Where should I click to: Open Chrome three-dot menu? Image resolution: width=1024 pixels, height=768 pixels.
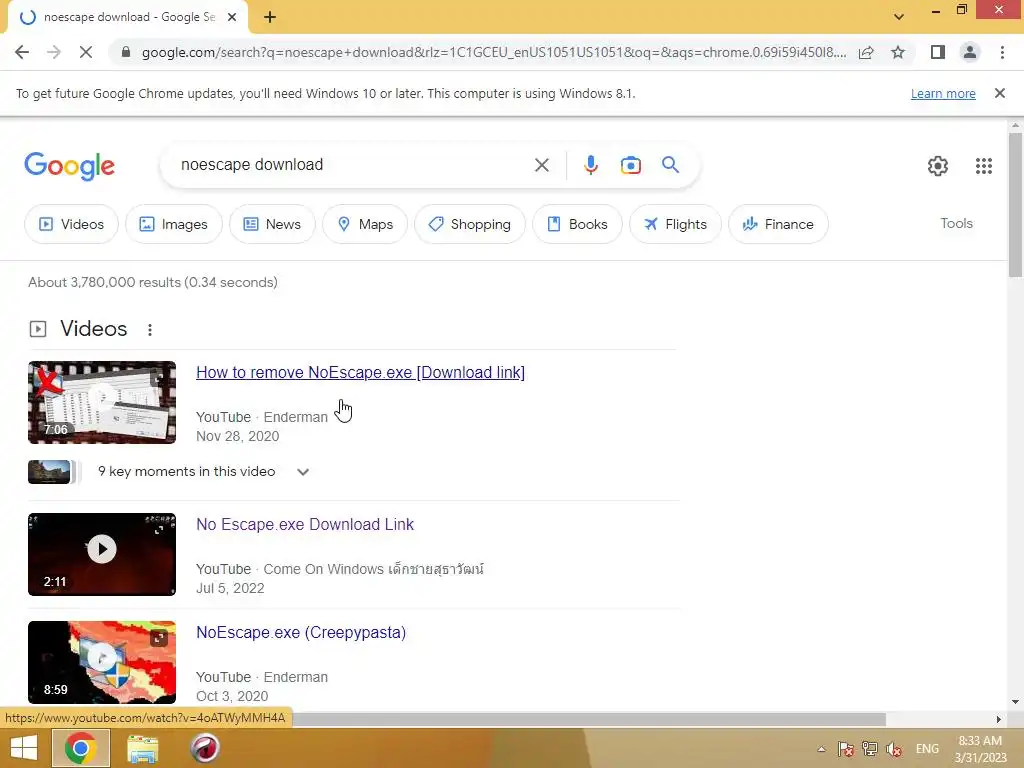tap(1002, 52)
